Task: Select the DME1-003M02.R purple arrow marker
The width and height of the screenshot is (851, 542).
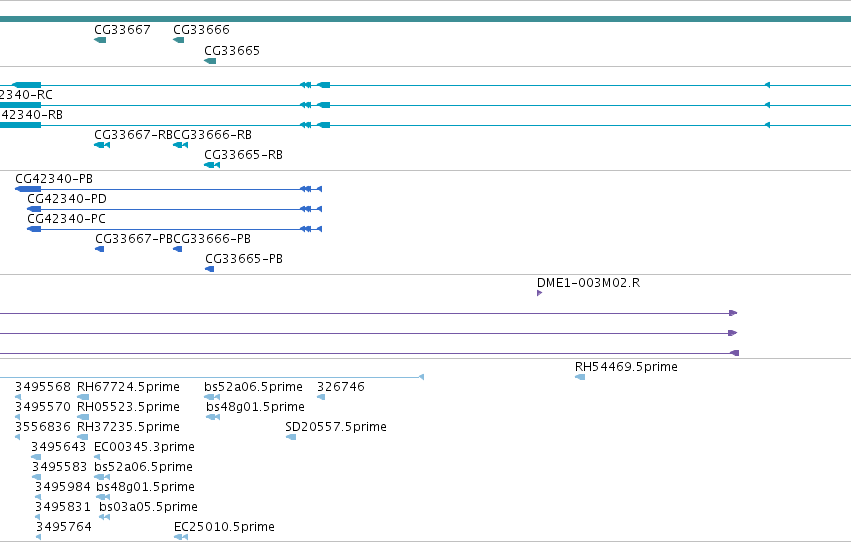Action: pos(539,293)
